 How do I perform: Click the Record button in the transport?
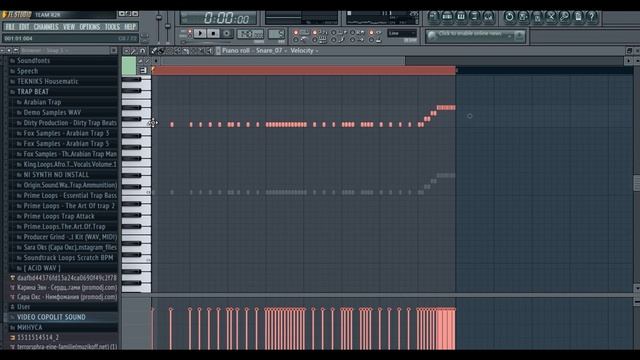click(x=227, y=33)
